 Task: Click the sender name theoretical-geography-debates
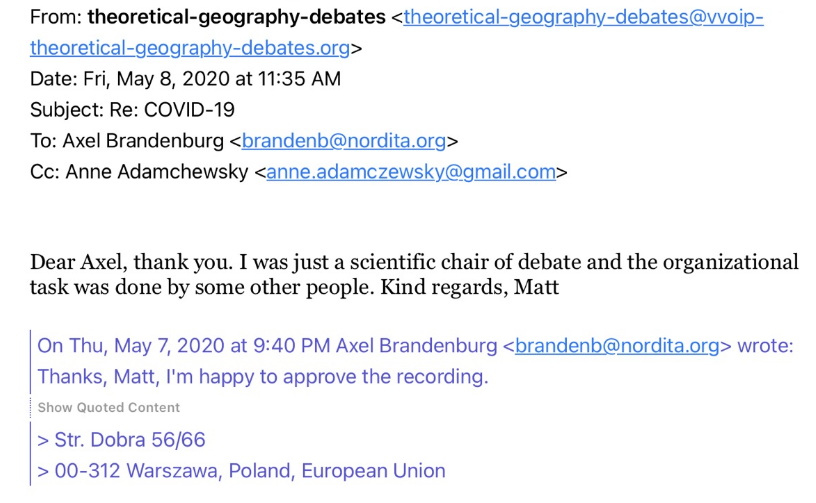(236, 17)
